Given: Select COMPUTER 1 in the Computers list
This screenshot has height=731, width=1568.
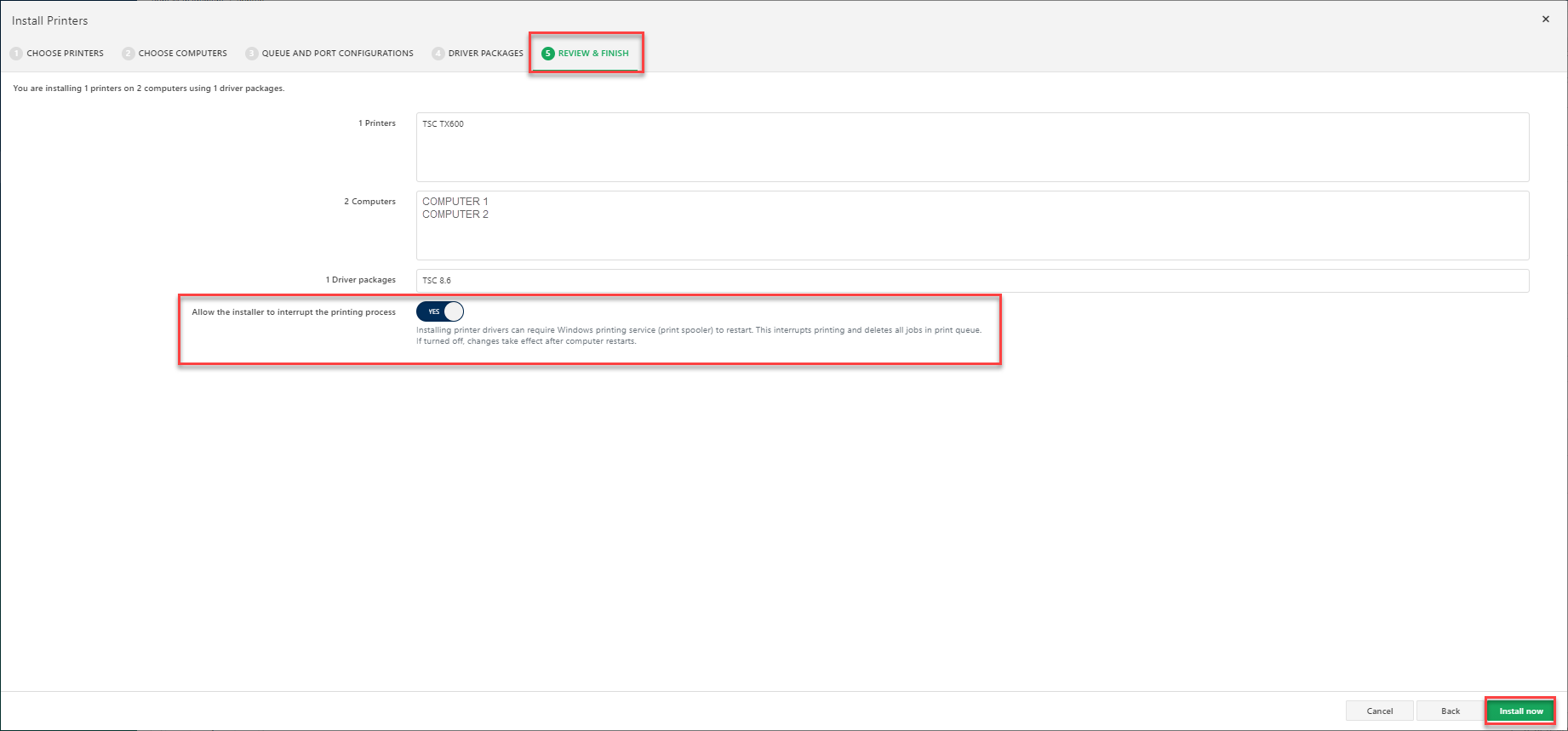Looking at the screenshot, I should click(x=455, y=202).
